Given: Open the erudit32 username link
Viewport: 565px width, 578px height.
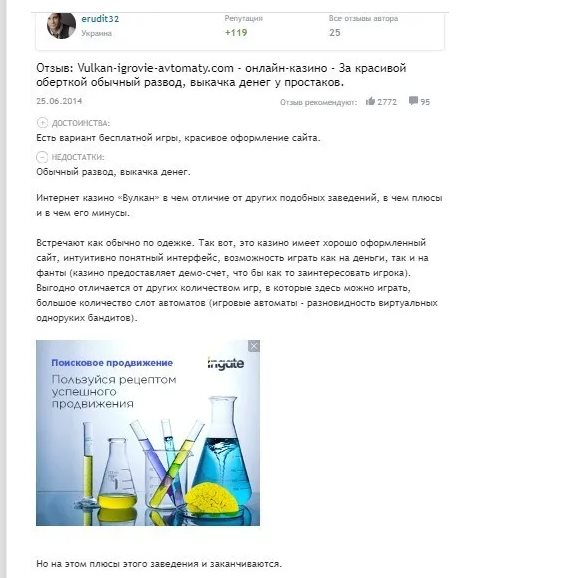Looking at the screenshot, I should tap(100, 19).
